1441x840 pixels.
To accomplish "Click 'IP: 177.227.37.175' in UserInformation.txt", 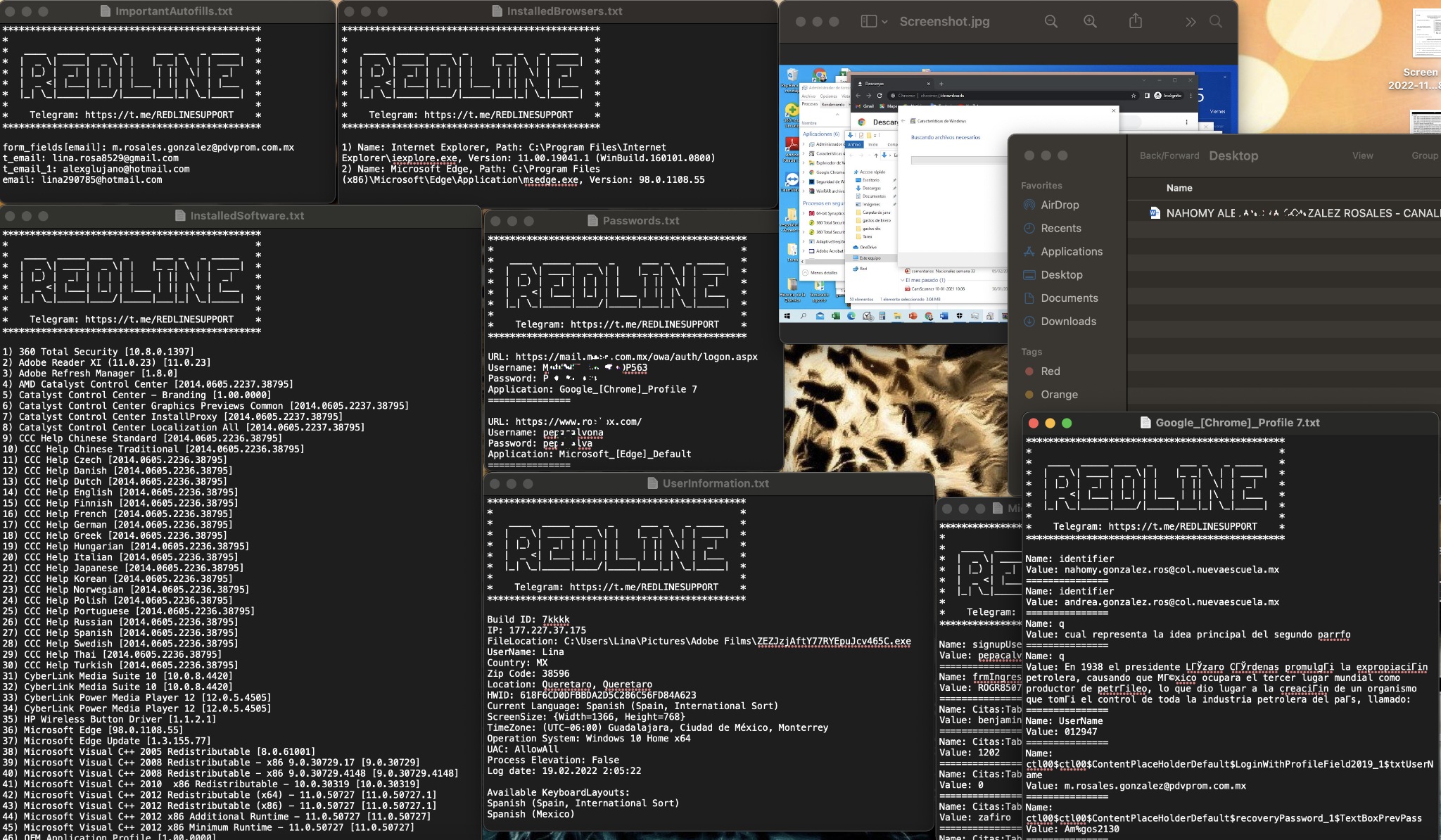I will point(537,630).
